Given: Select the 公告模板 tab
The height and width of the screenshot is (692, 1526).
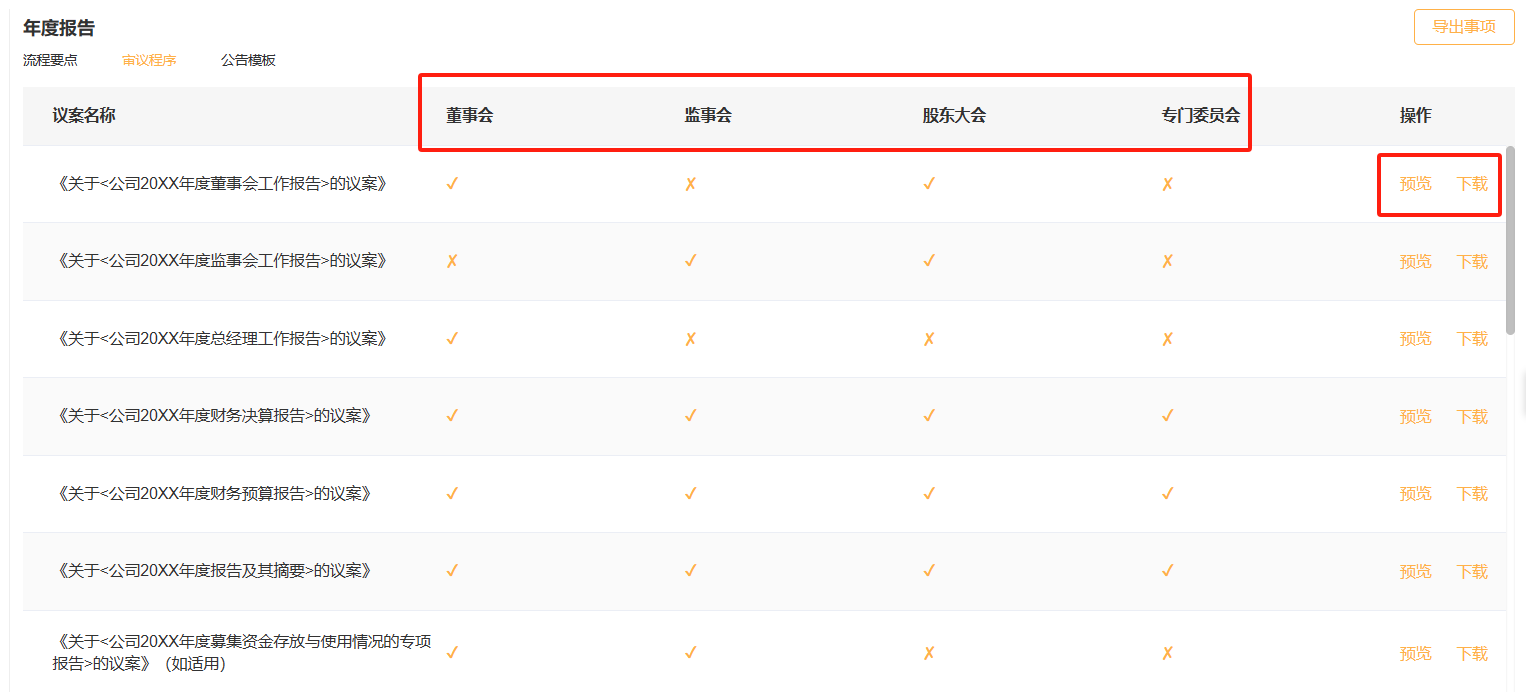Looking at the screenshot, I should pyautogui.click(x=248, y=60).
